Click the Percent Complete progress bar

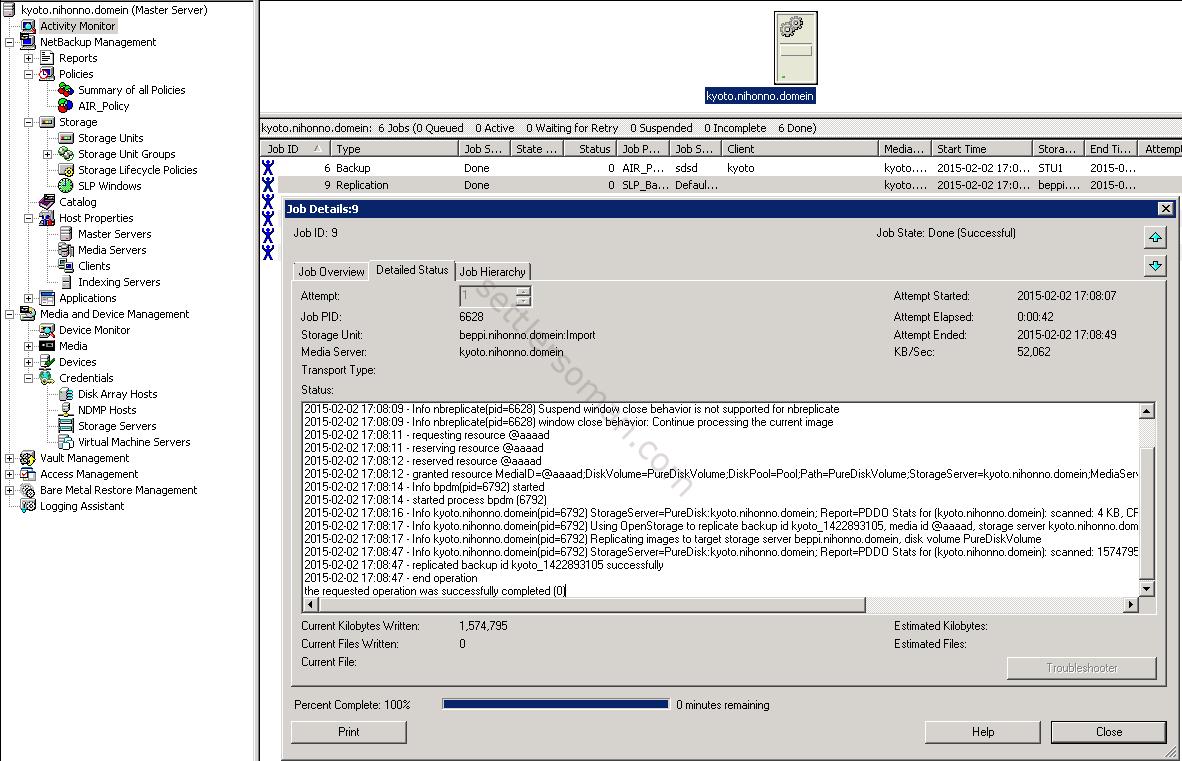(556, 704)
